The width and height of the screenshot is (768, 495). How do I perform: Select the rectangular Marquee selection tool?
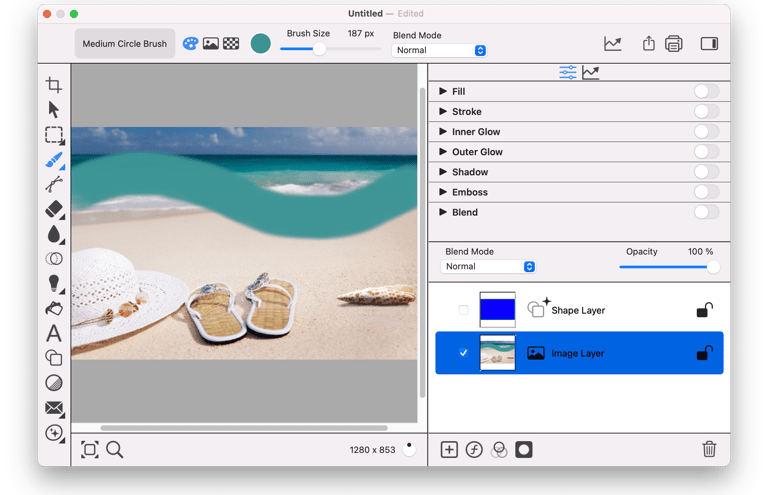[54, 135]
